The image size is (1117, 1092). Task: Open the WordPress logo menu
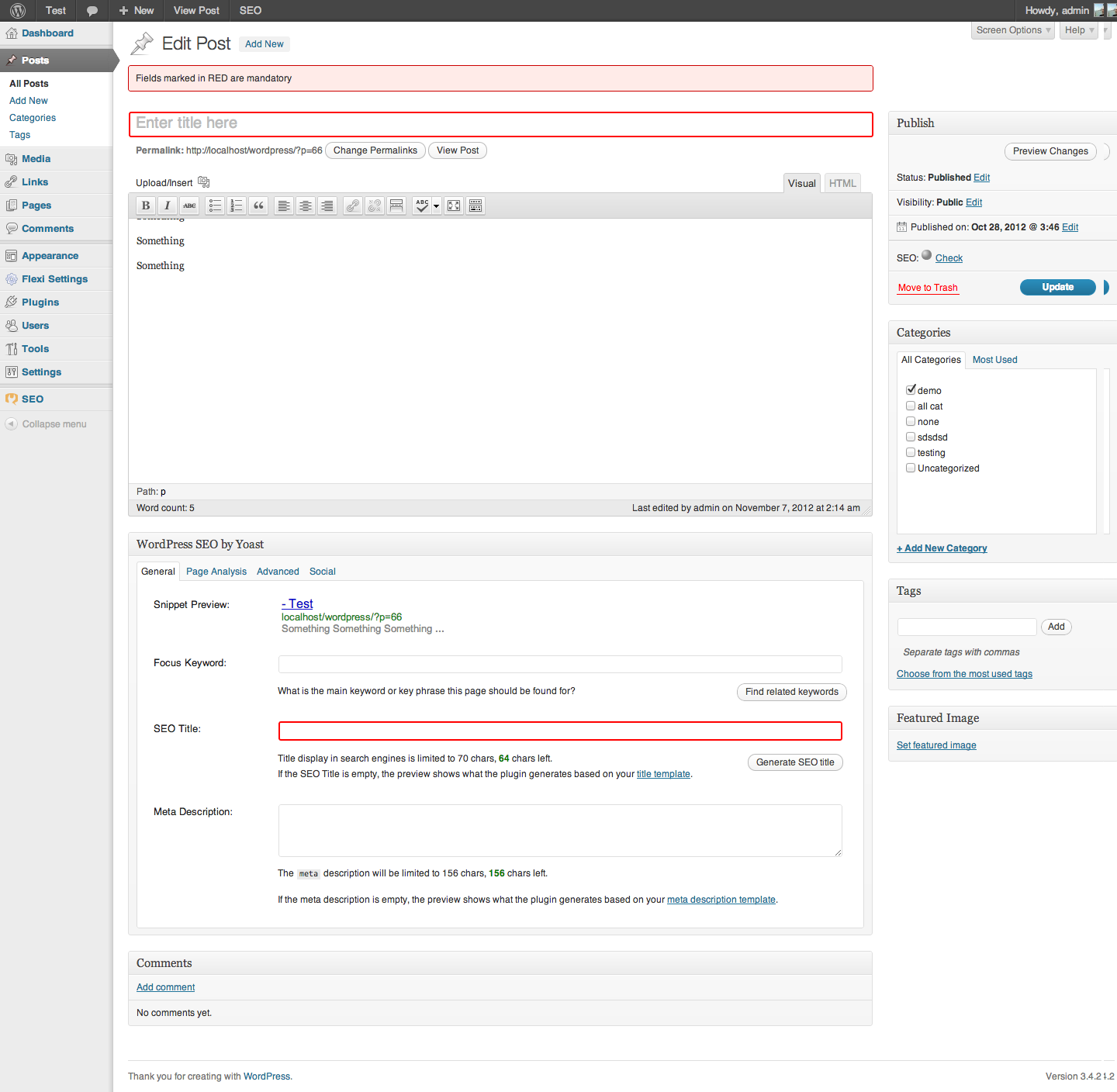coord(18,11)
